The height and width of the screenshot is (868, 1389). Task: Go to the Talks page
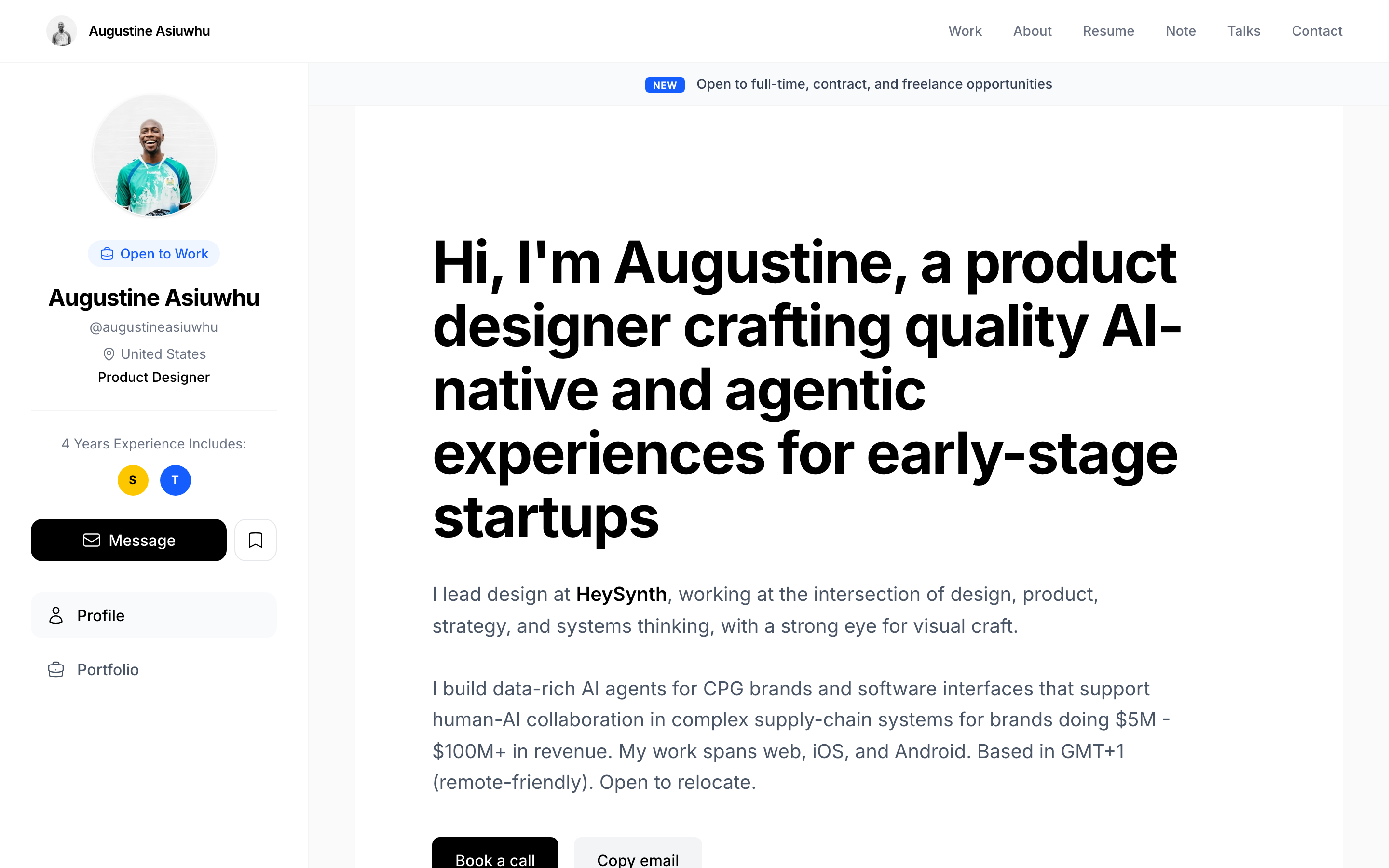[1244, 31]
